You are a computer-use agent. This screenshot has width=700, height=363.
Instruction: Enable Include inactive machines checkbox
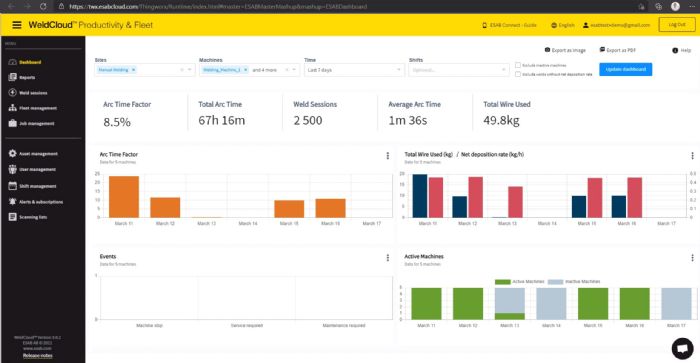[518, 65]
